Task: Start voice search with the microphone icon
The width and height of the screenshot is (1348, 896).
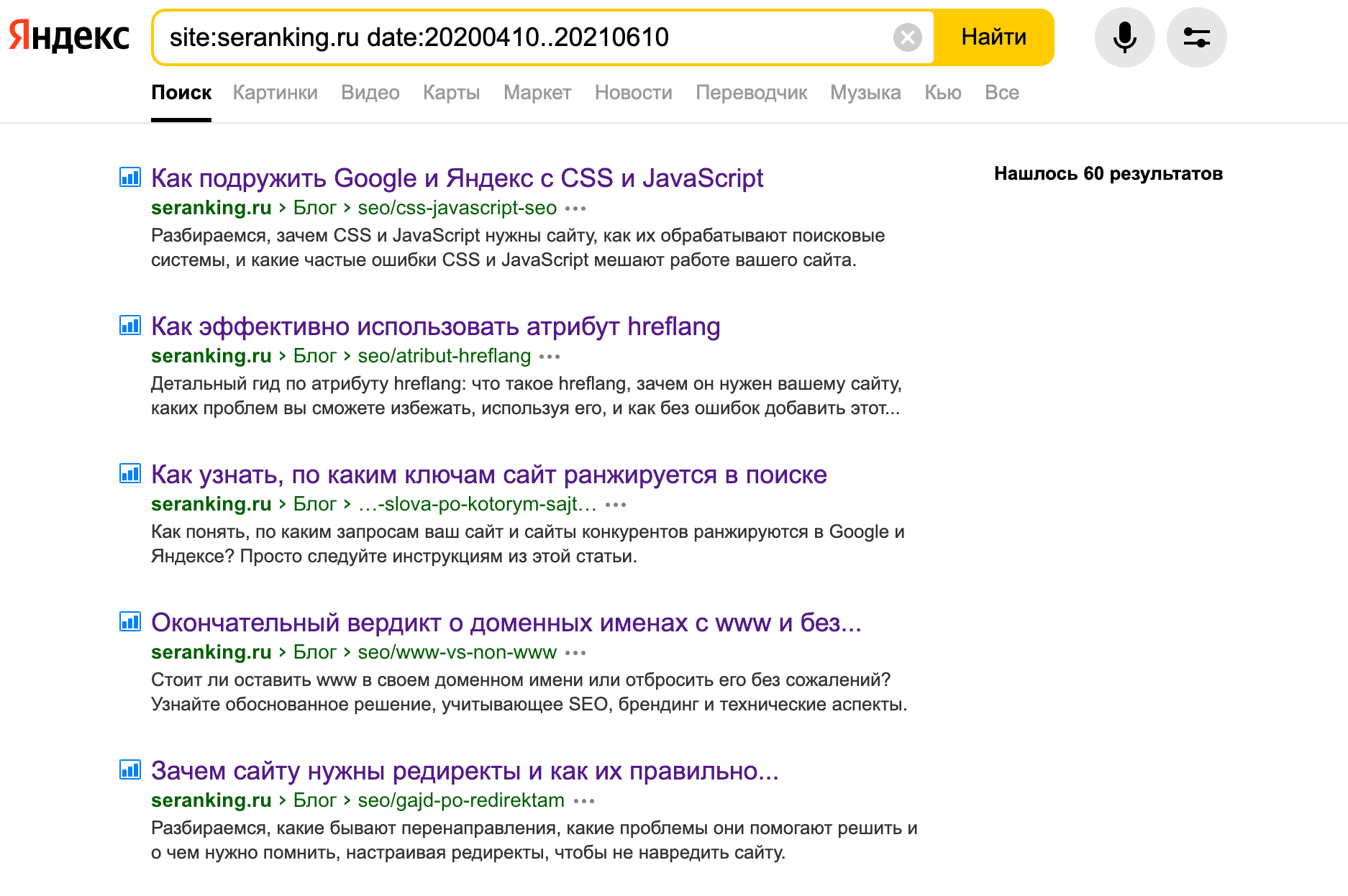Action: (x=1124, y=37)
